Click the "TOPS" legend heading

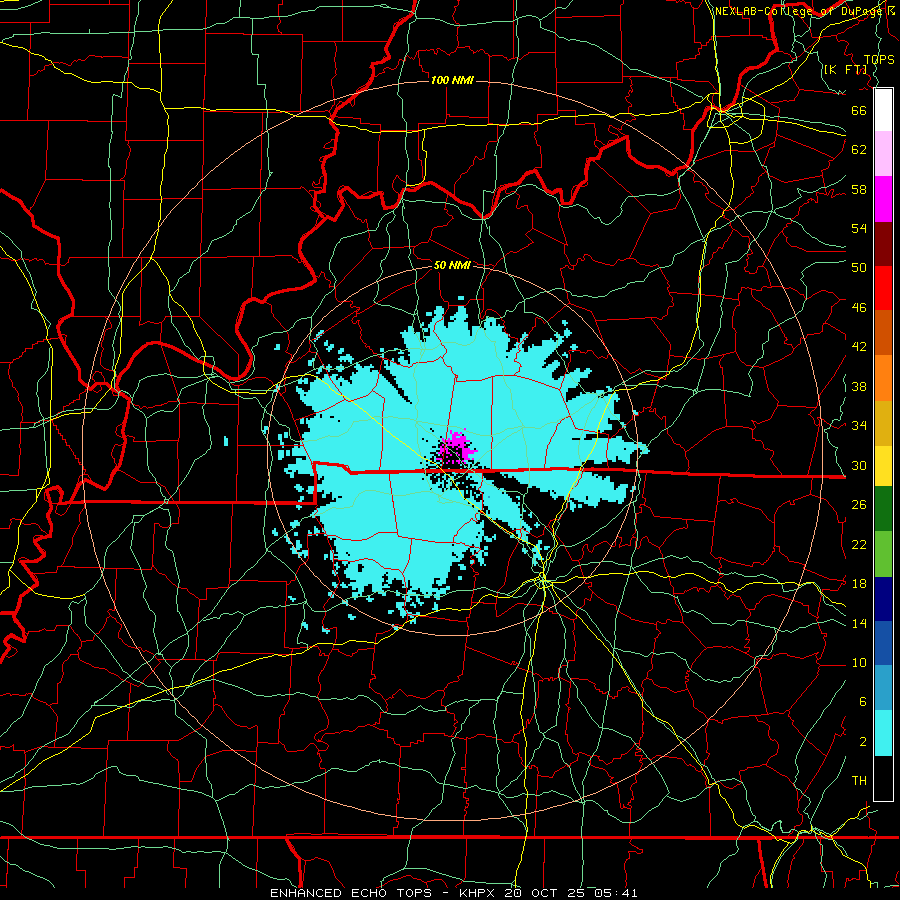point(879,59)
